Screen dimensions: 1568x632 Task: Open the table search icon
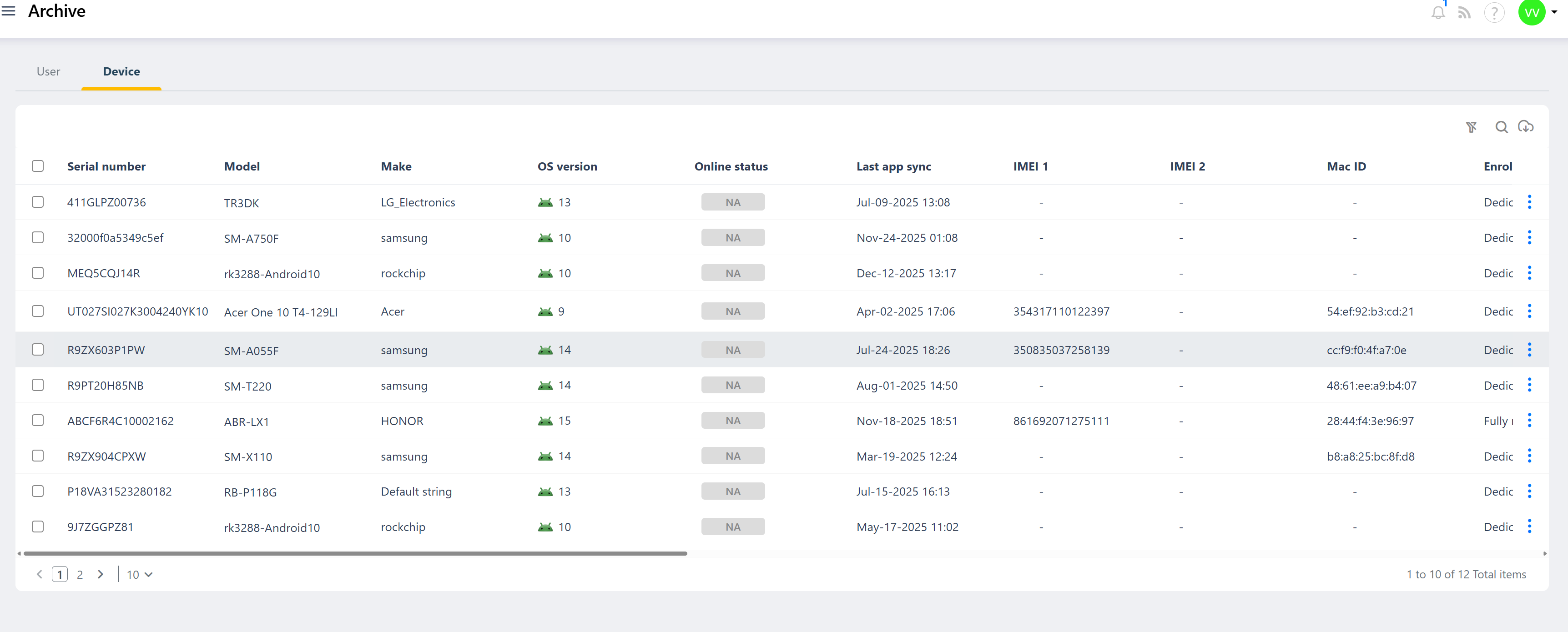pyautogui.click(x=1502, y=127)
